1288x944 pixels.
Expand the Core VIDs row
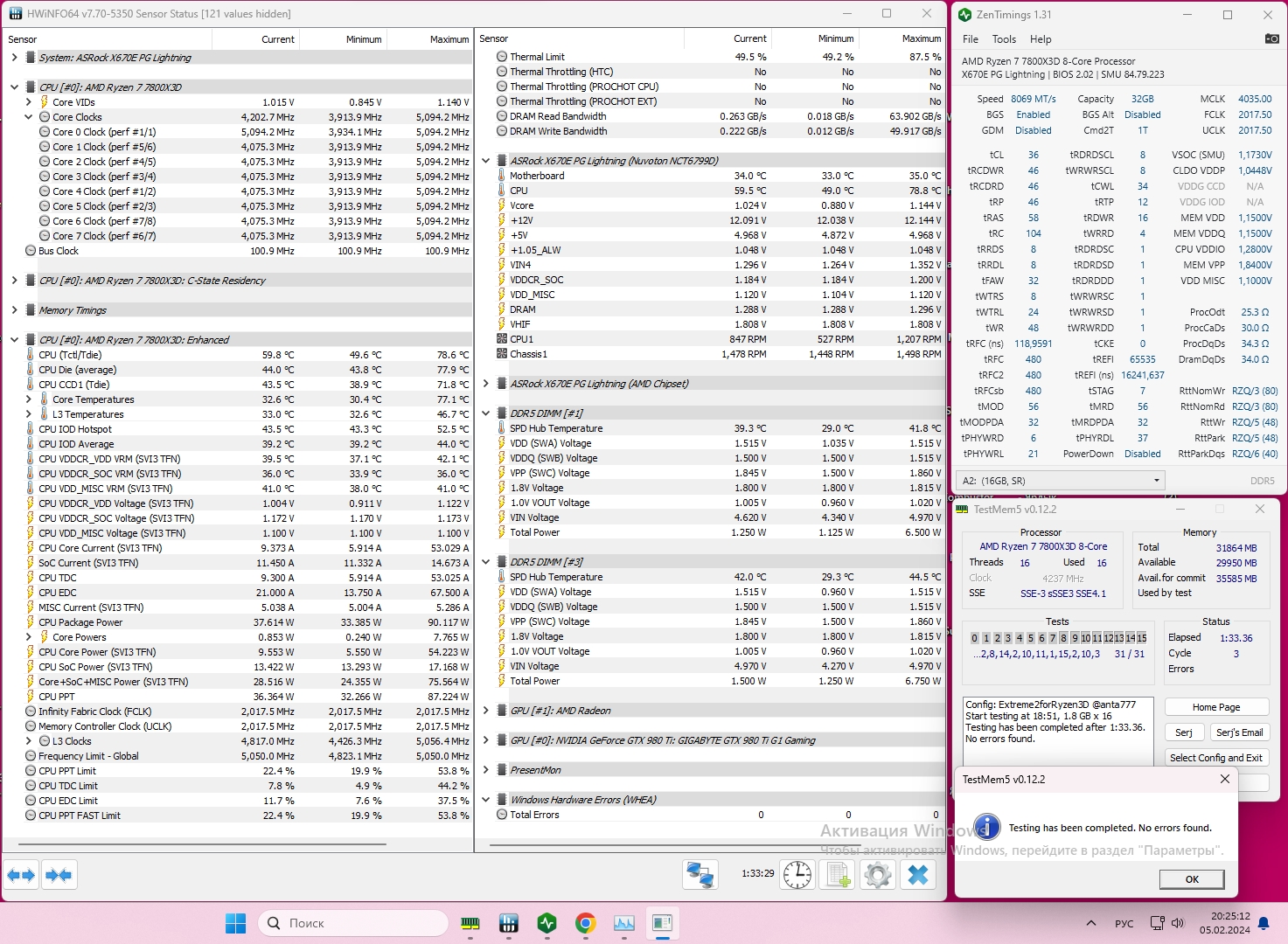tap(29, 102)
